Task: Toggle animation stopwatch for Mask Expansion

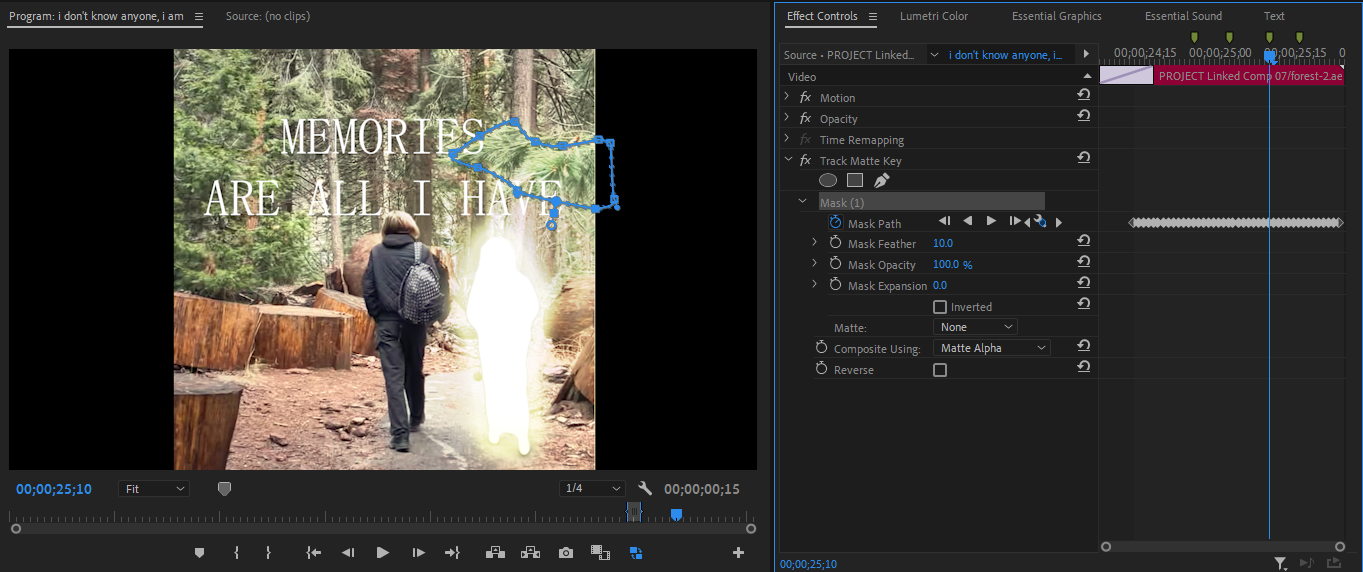Action: coord(835,285)
